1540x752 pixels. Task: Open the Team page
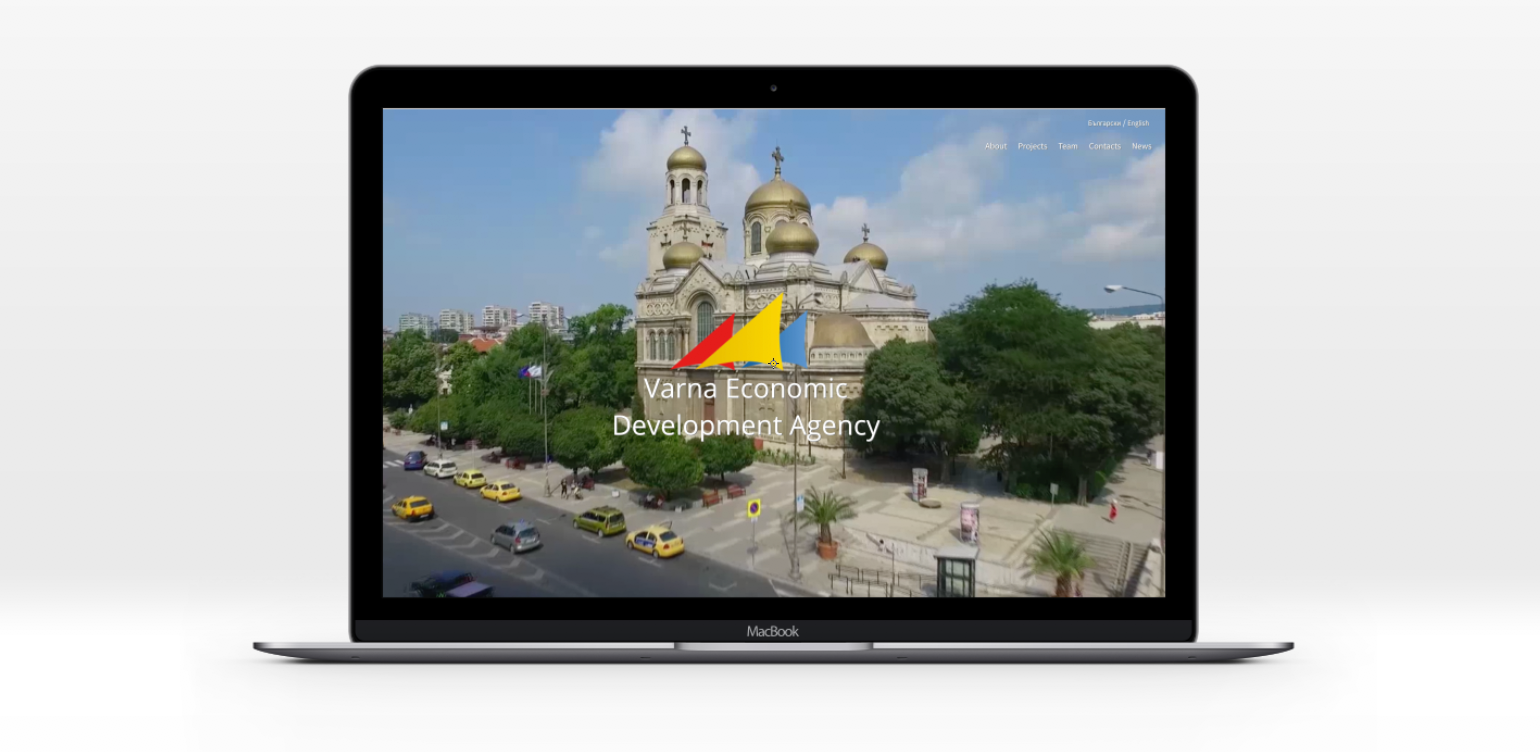pos(1068,146)
